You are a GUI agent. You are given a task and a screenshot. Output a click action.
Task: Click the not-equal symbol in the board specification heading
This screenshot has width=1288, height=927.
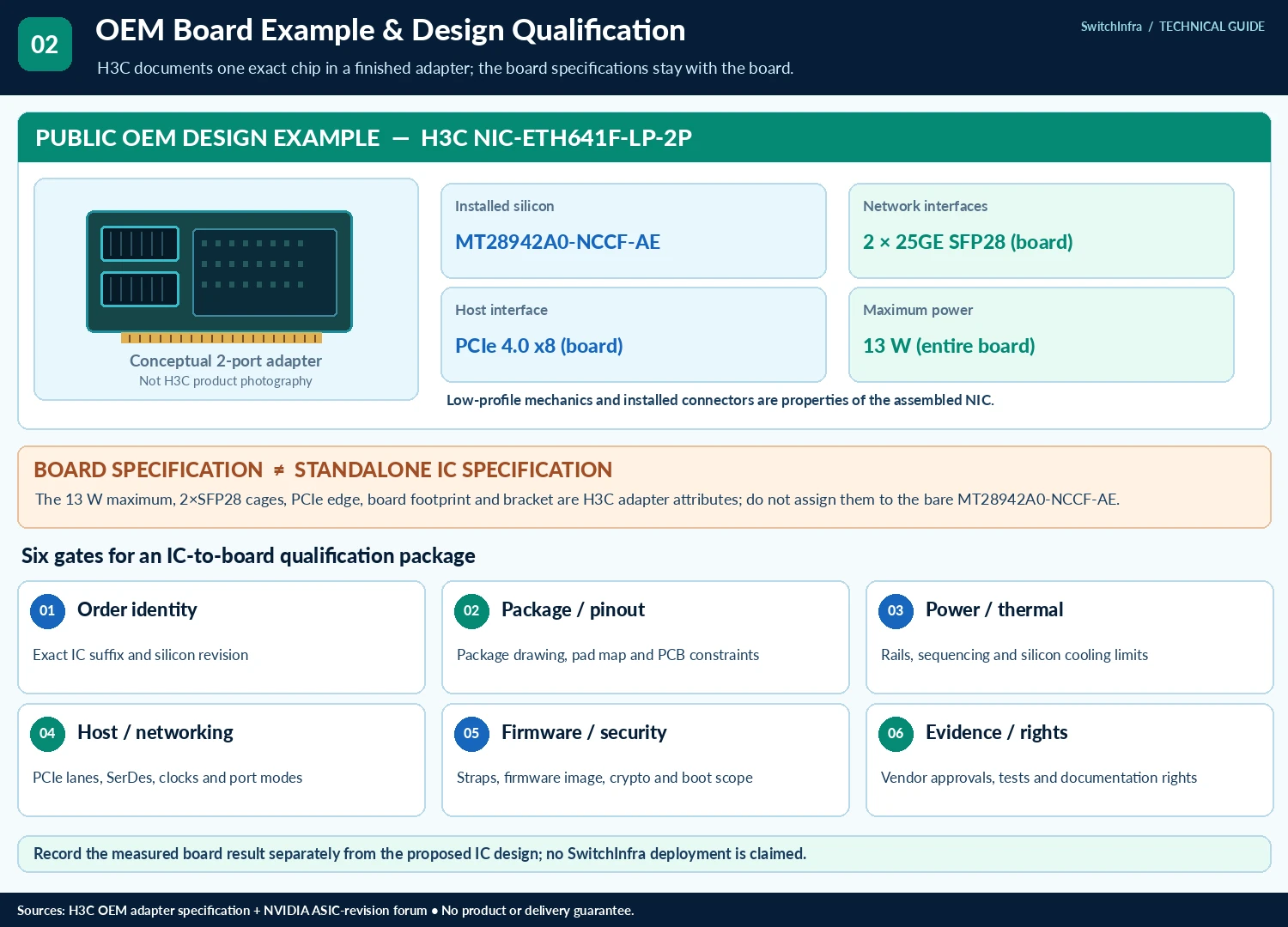(x=278, y=470)
